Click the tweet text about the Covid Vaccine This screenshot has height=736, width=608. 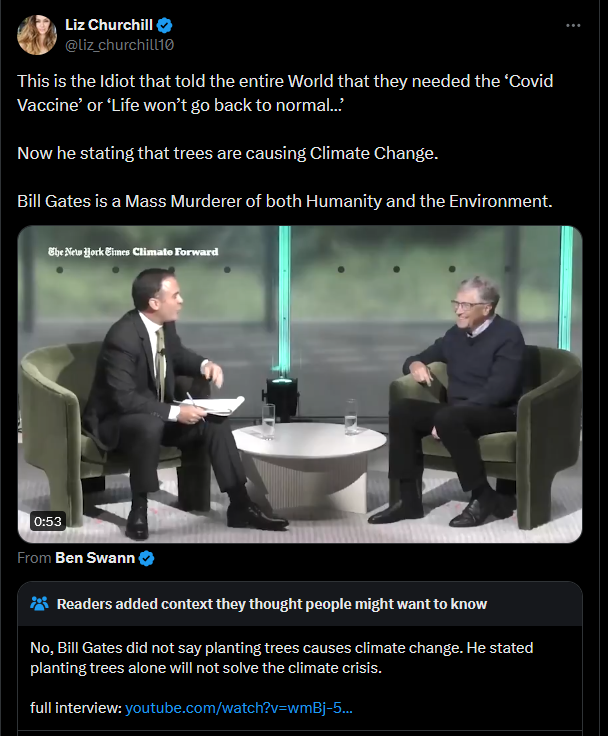(x=285, y=93)
